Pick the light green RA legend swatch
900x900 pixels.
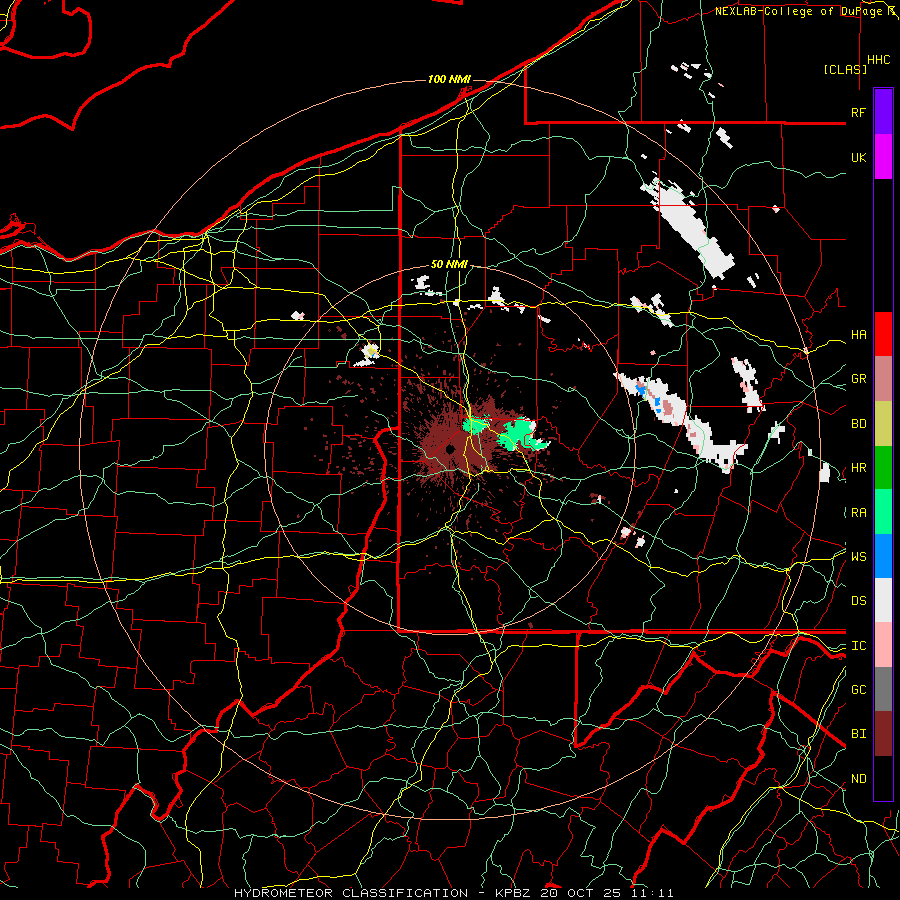pos(883,512)
